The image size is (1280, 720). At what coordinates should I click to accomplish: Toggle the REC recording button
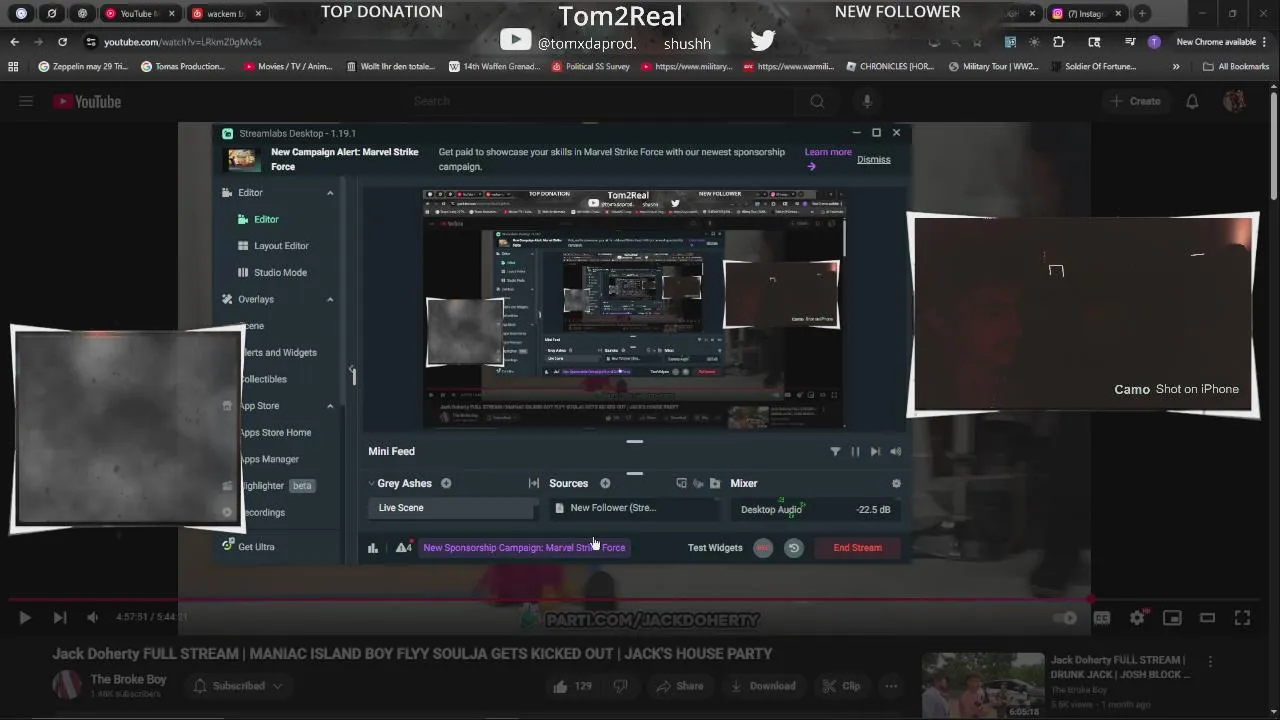pos(763,547)
